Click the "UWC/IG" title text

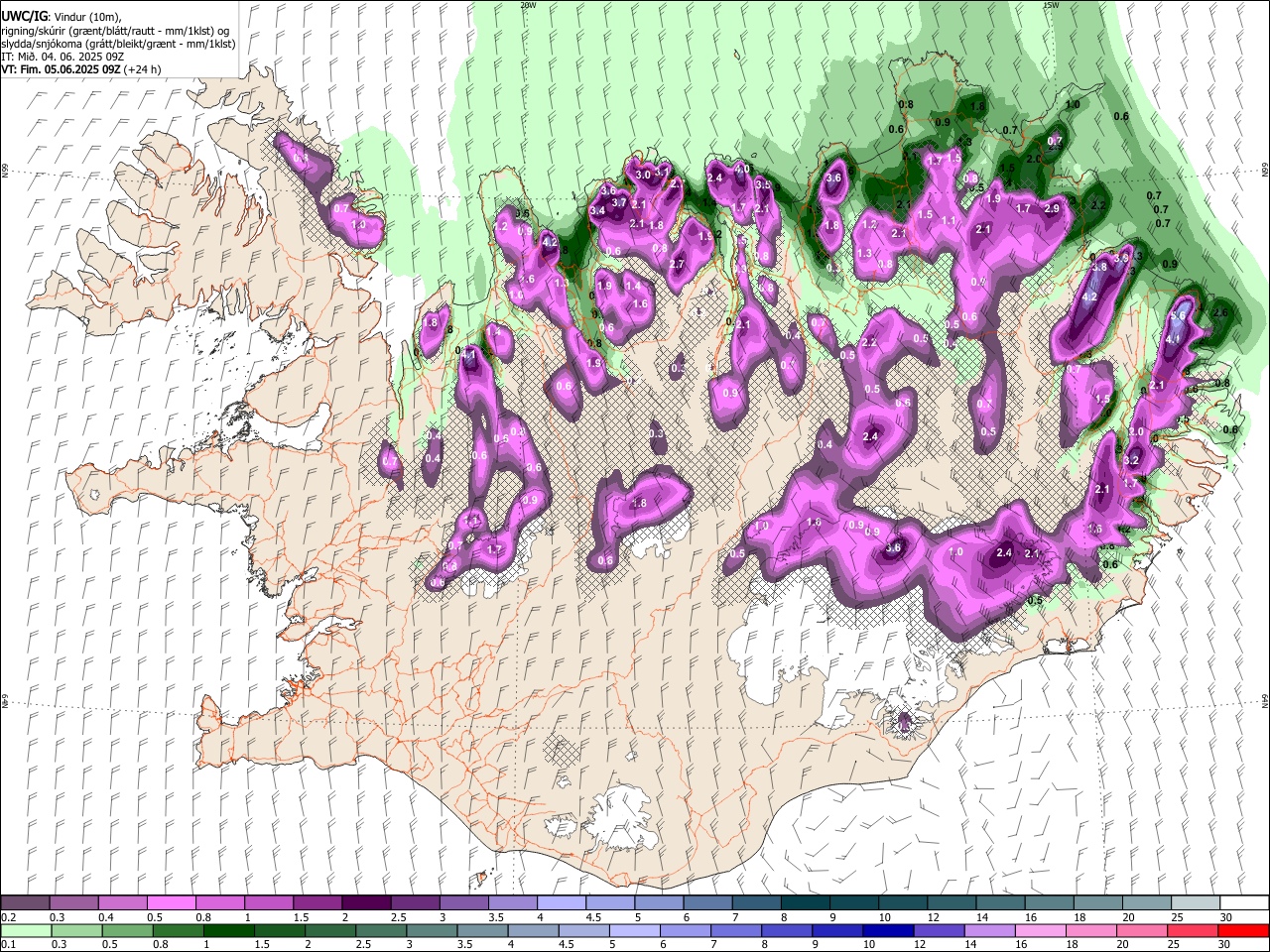pyautogui.click(x=24, y=16)
